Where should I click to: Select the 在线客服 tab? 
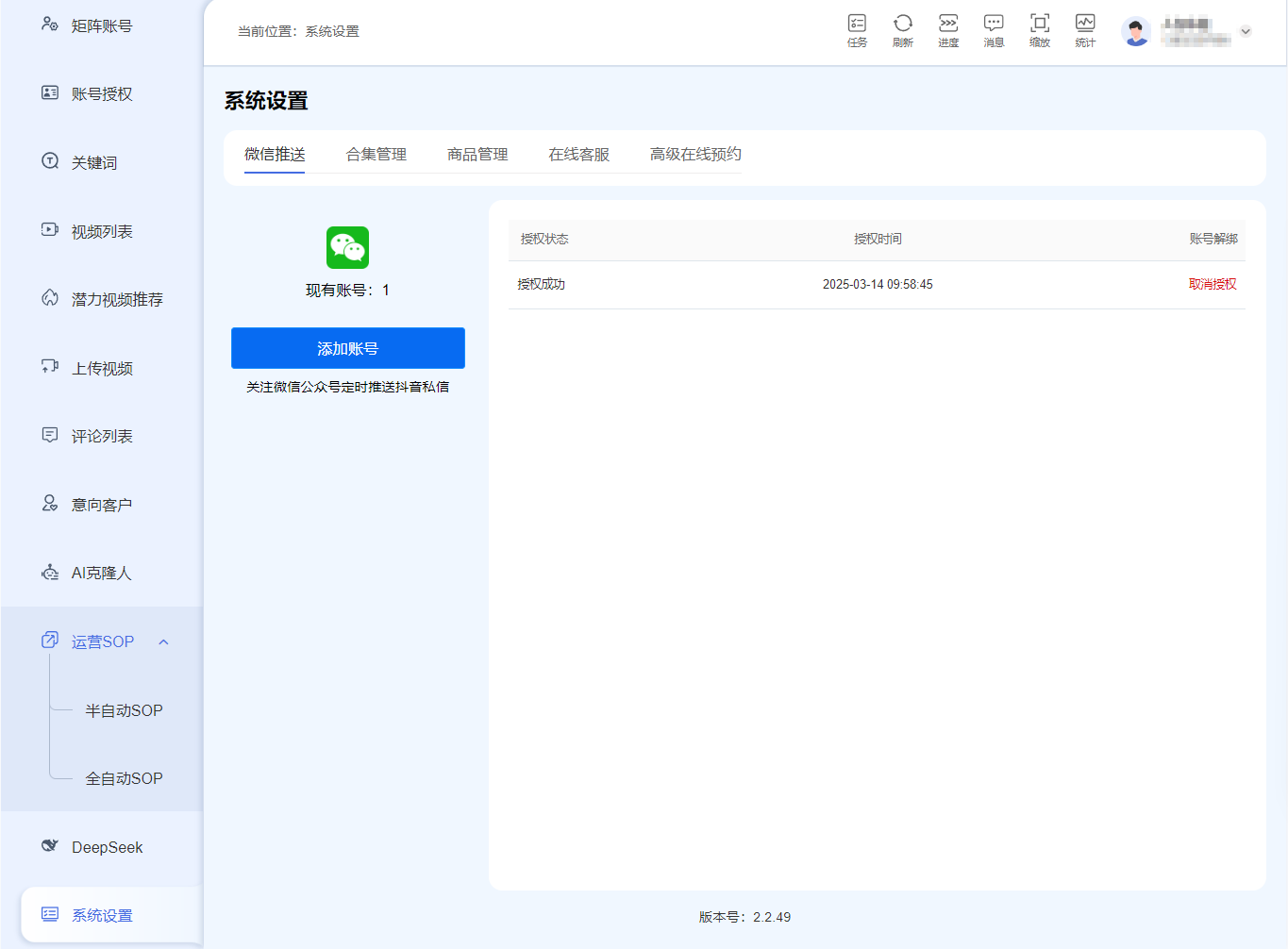tap(579, 154)
